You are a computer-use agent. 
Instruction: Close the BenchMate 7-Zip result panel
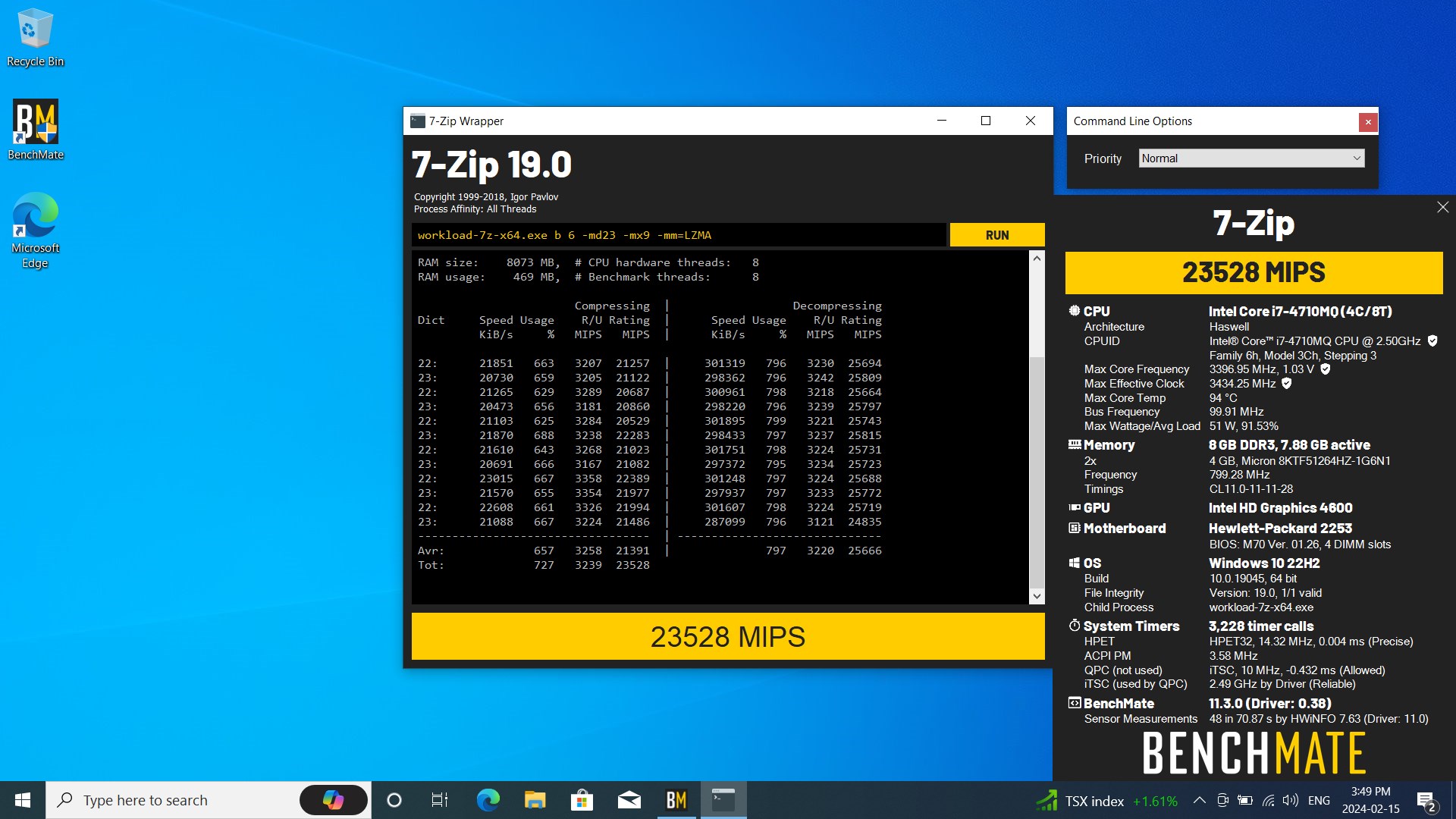click(1442, 207)
